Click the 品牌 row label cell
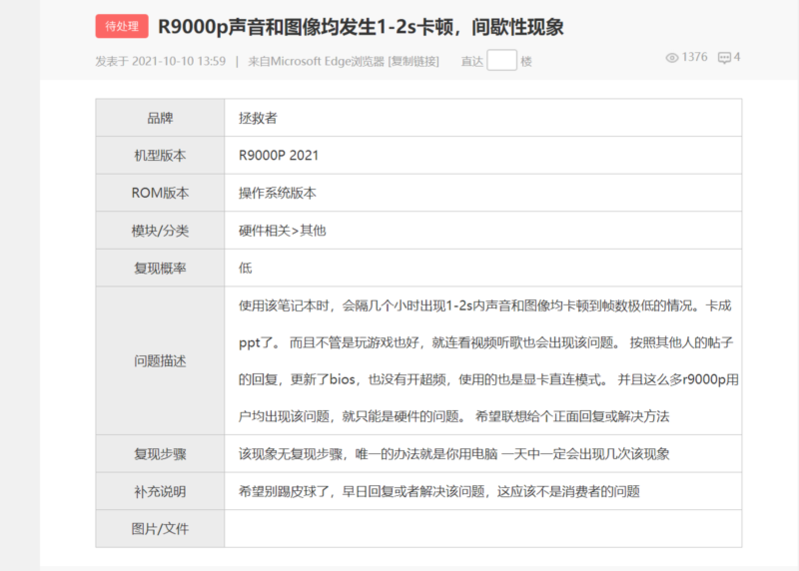799x571 pixels. 160,118
